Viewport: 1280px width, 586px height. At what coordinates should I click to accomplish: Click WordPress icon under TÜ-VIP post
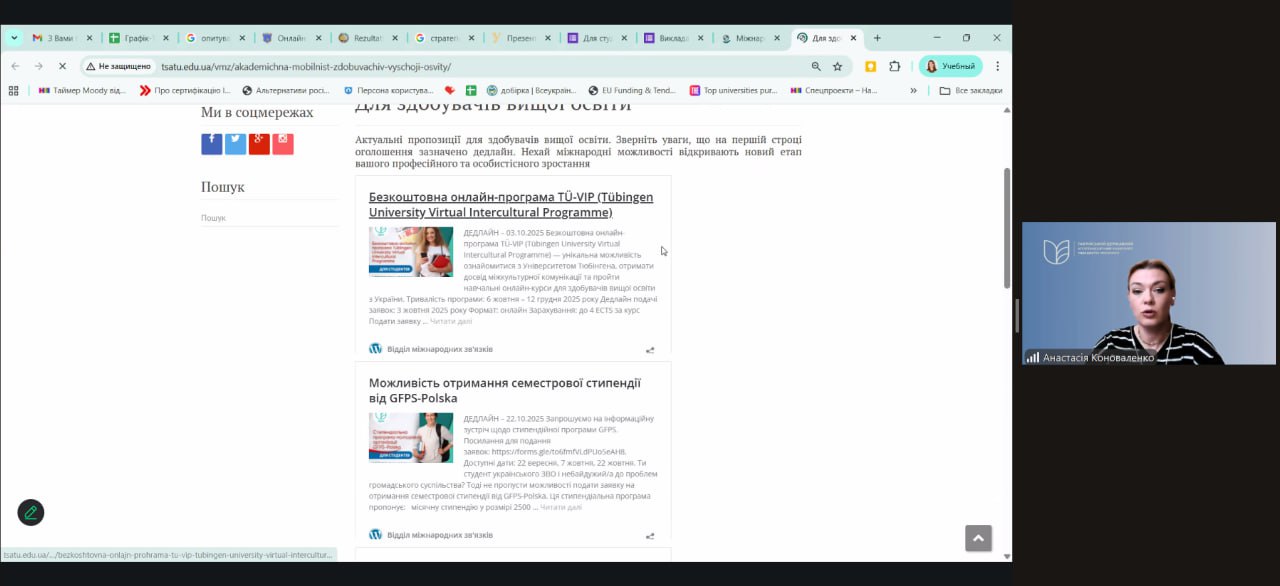tap(376, 349)
